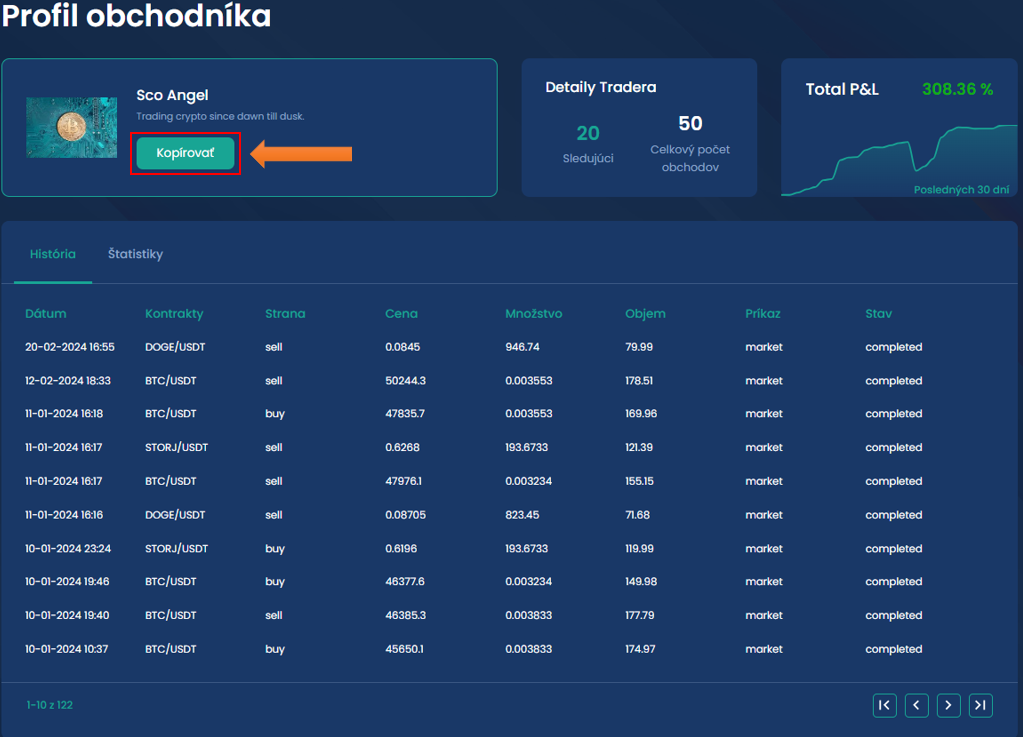Go to the previous history page
The image size is (1023, 737).
(x=916, y=705)
